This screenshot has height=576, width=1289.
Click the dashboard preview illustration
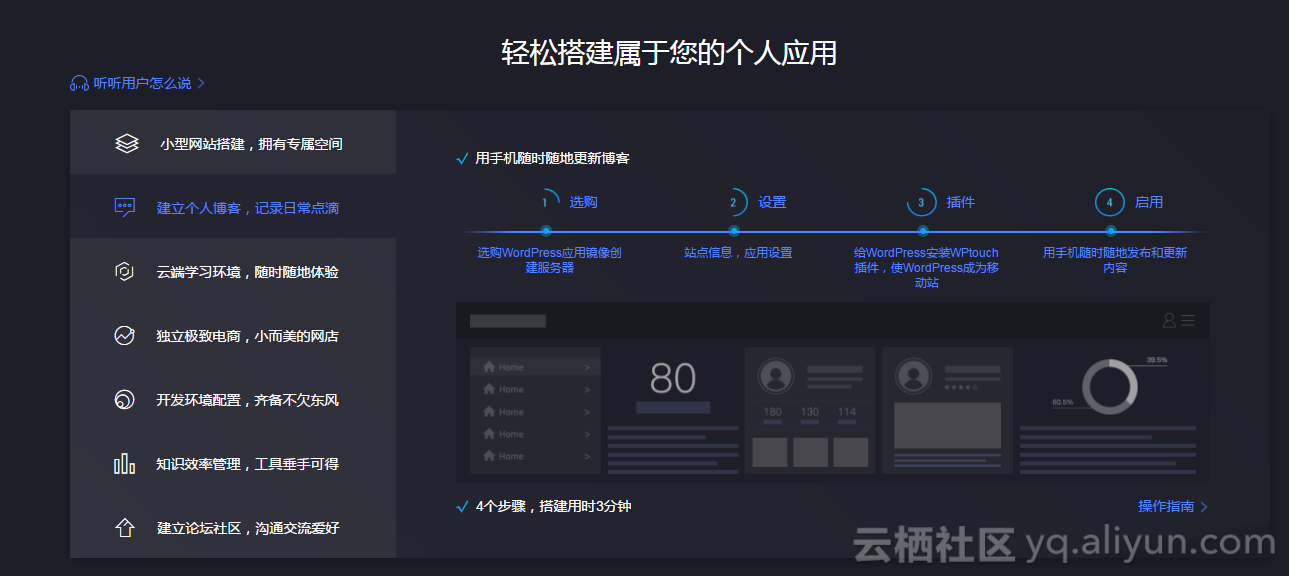click(833, 393)
